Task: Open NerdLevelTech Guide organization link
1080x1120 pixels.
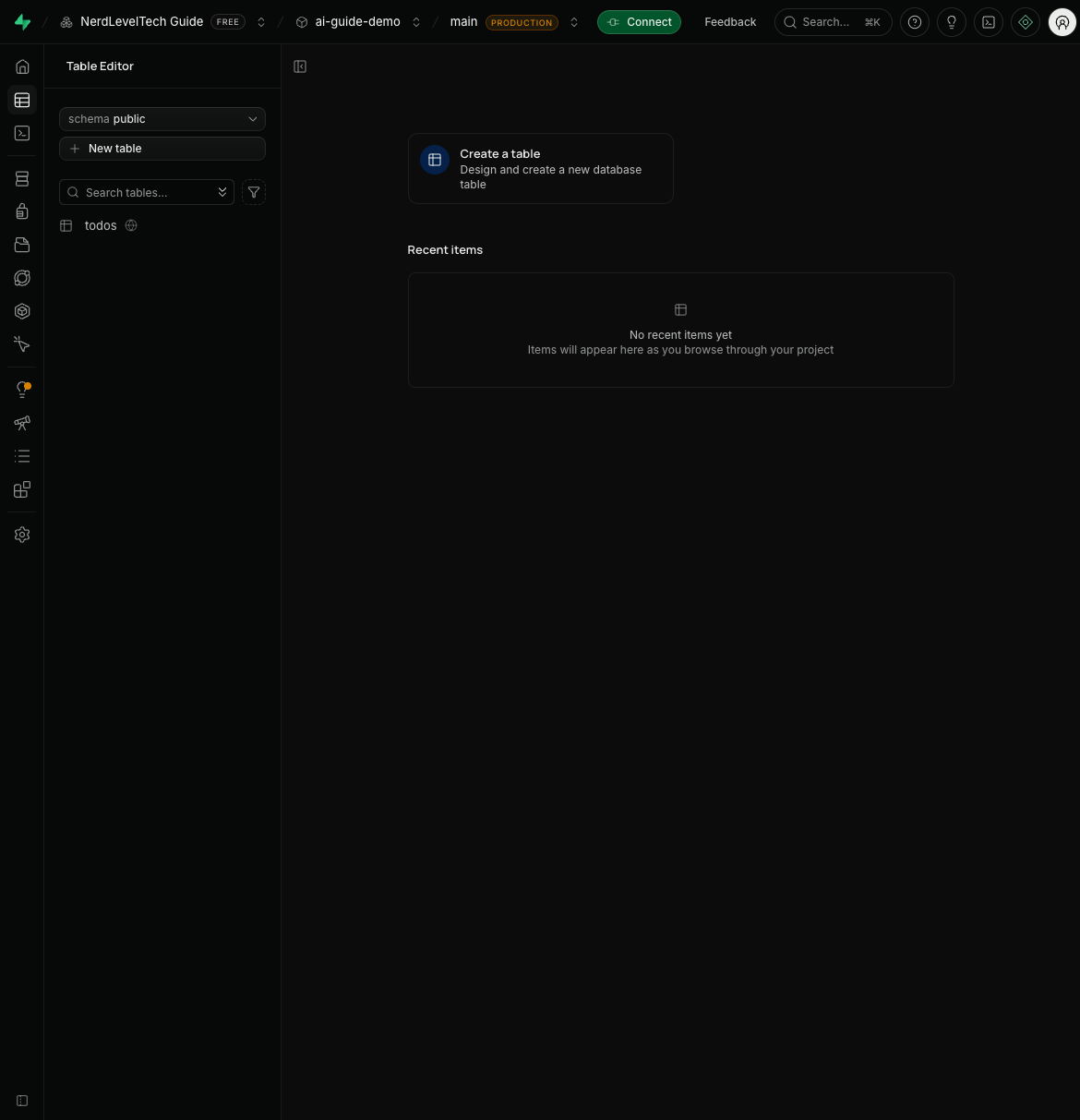Action: [x=133, y=22]
